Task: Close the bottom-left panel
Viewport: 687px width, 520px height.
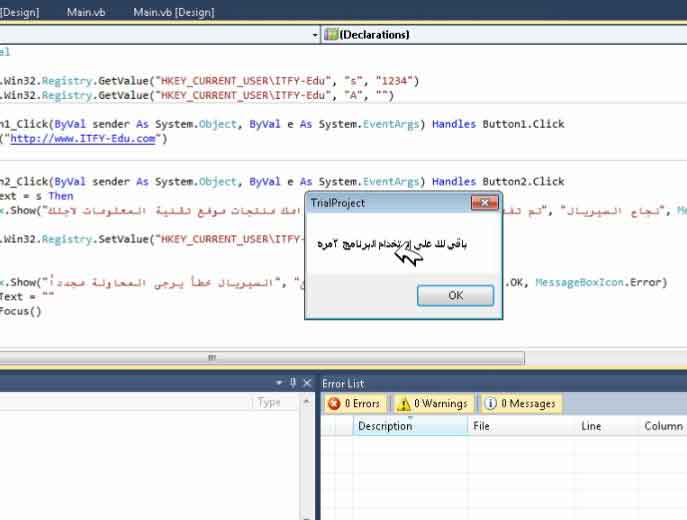Action: tap(307, 383)
